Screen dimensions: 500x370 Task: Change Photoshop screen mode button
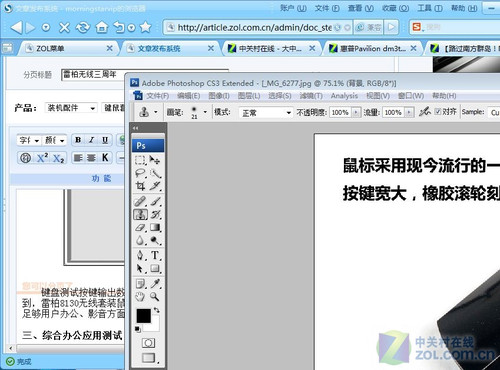(148, 358)
